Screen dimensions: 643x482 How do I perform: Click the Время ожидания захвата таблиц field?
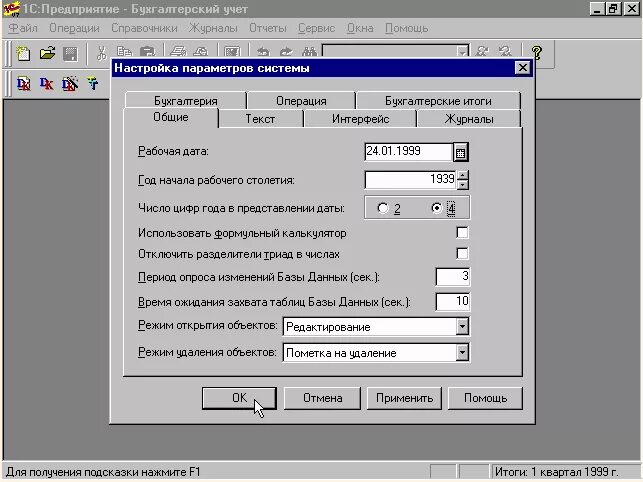coord(453,302)
